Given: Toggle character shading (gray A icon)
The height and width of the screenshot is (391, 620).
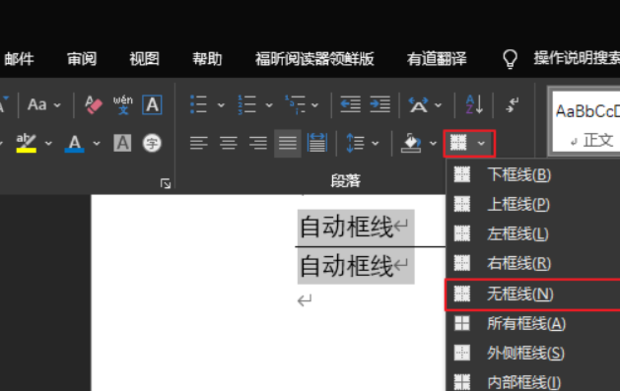Looking at the screenshot, I should tap(123, 143).
